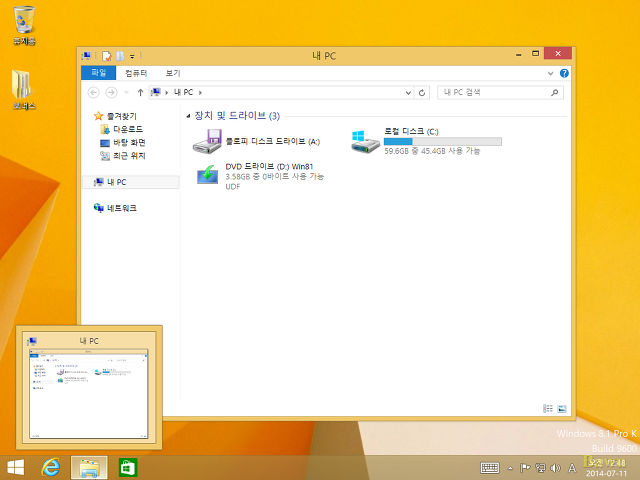This screenshot has height=480, width=640.
Task: Open the 컴퓨터 ribbon tab
Action: (136, 73)
